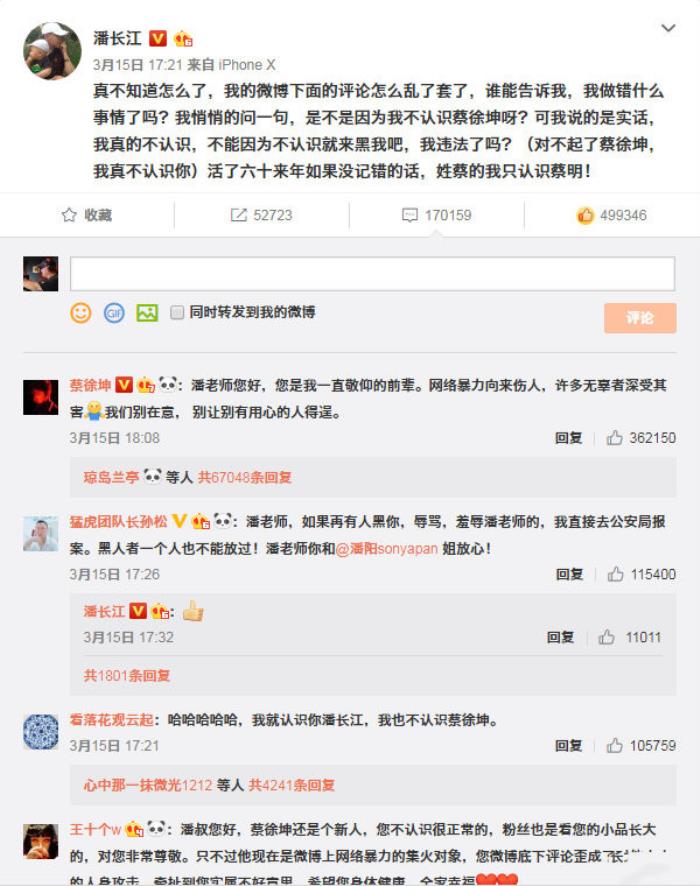The height and width of the screenshot is (886, 700).
Task: Enable 同时转发到我的微博 checkbox
Action: pyautogui.click(x=177, y=312)
